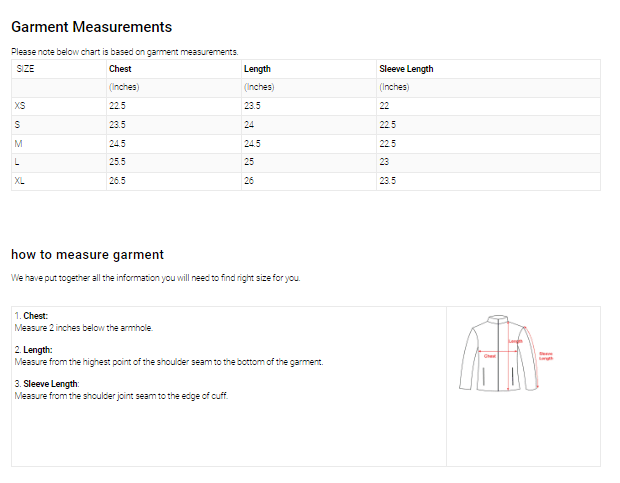The height and width of the screenshot is (483, 620).
Task: Click the '2. Length:' instruction label
Action: 34,350
